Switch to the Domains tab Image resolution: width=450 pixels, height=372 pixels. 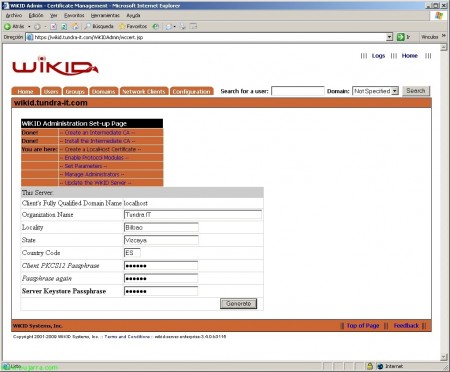(103, 91)
